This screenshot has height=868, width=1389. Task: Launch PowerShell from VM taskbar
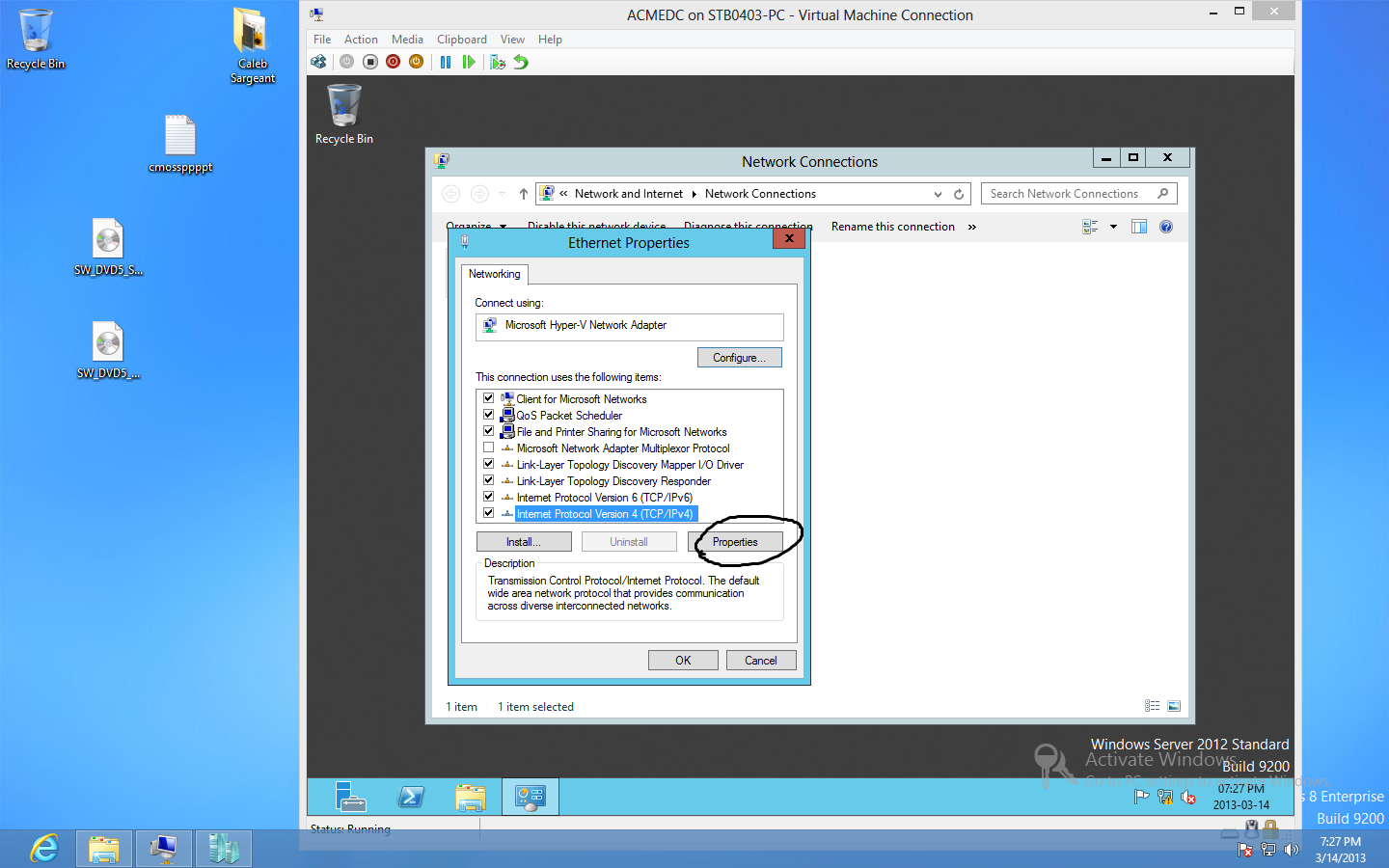tap(411, 797)
